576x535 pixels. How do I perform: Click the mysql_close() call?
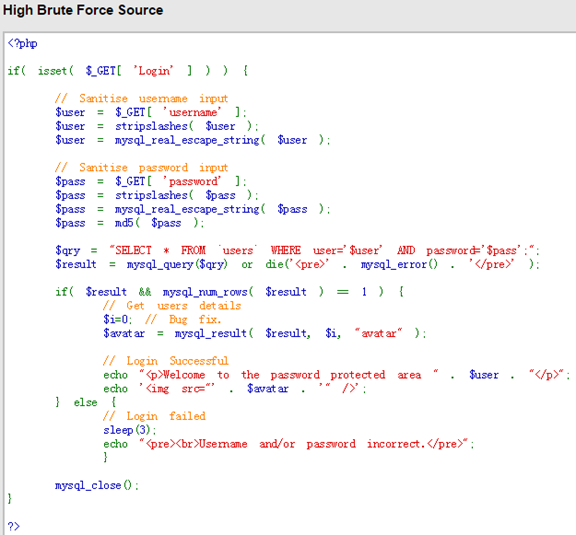click(96, 485)
